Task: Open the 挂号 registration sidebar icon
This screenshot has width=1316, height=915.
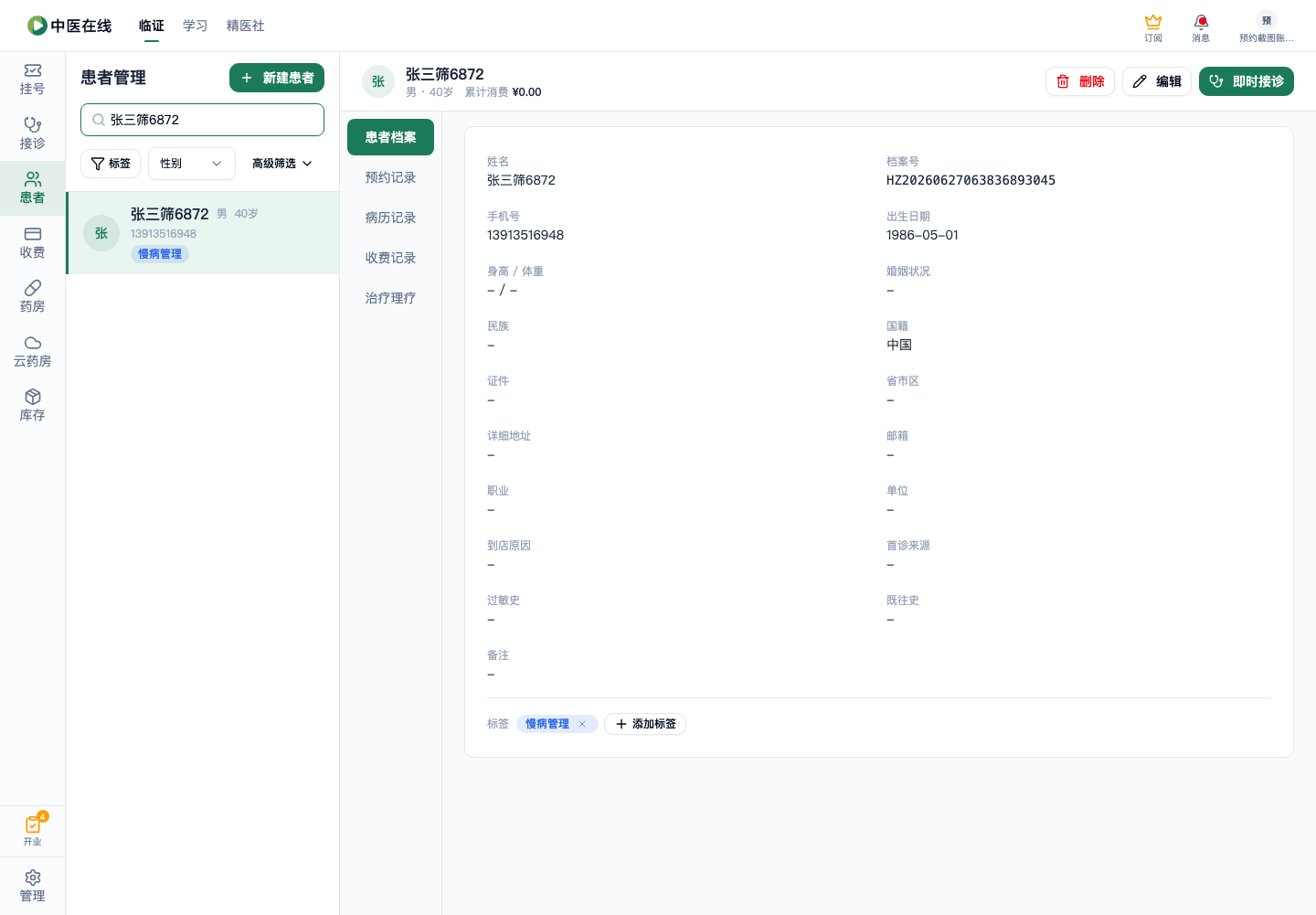Action: (32, 80)
